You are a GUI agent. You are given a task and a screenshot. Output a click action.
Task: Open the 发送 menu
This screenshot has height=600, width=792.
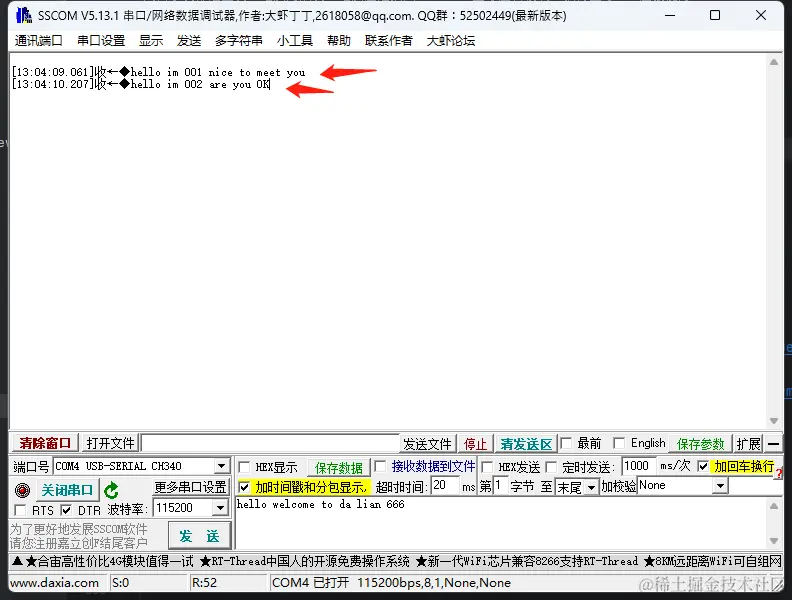(189, 40)
